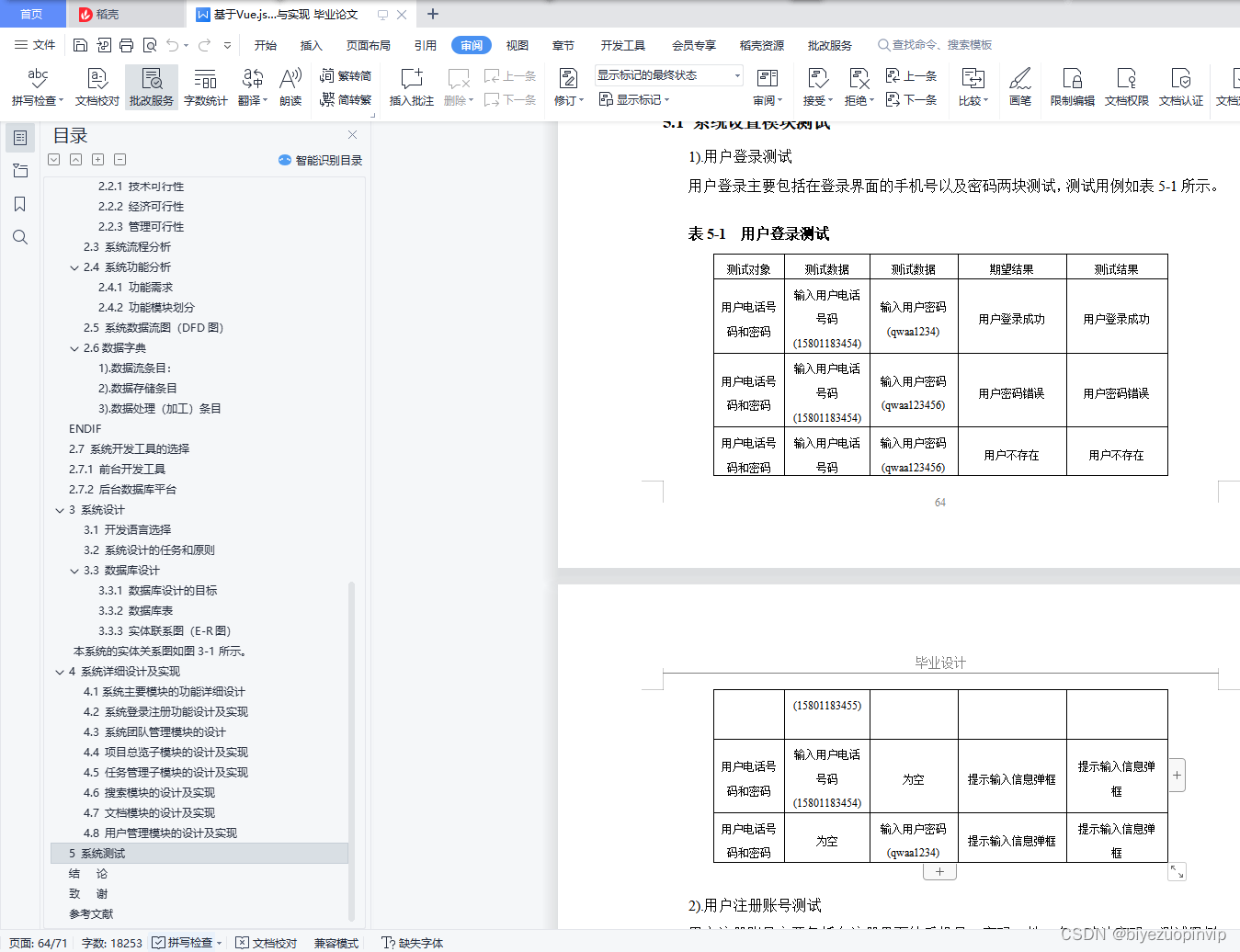Viewport: 1240px width, 952px height.
Task: Open the document proofreading (文档校对) tool
Action: [x=97, y=87]
